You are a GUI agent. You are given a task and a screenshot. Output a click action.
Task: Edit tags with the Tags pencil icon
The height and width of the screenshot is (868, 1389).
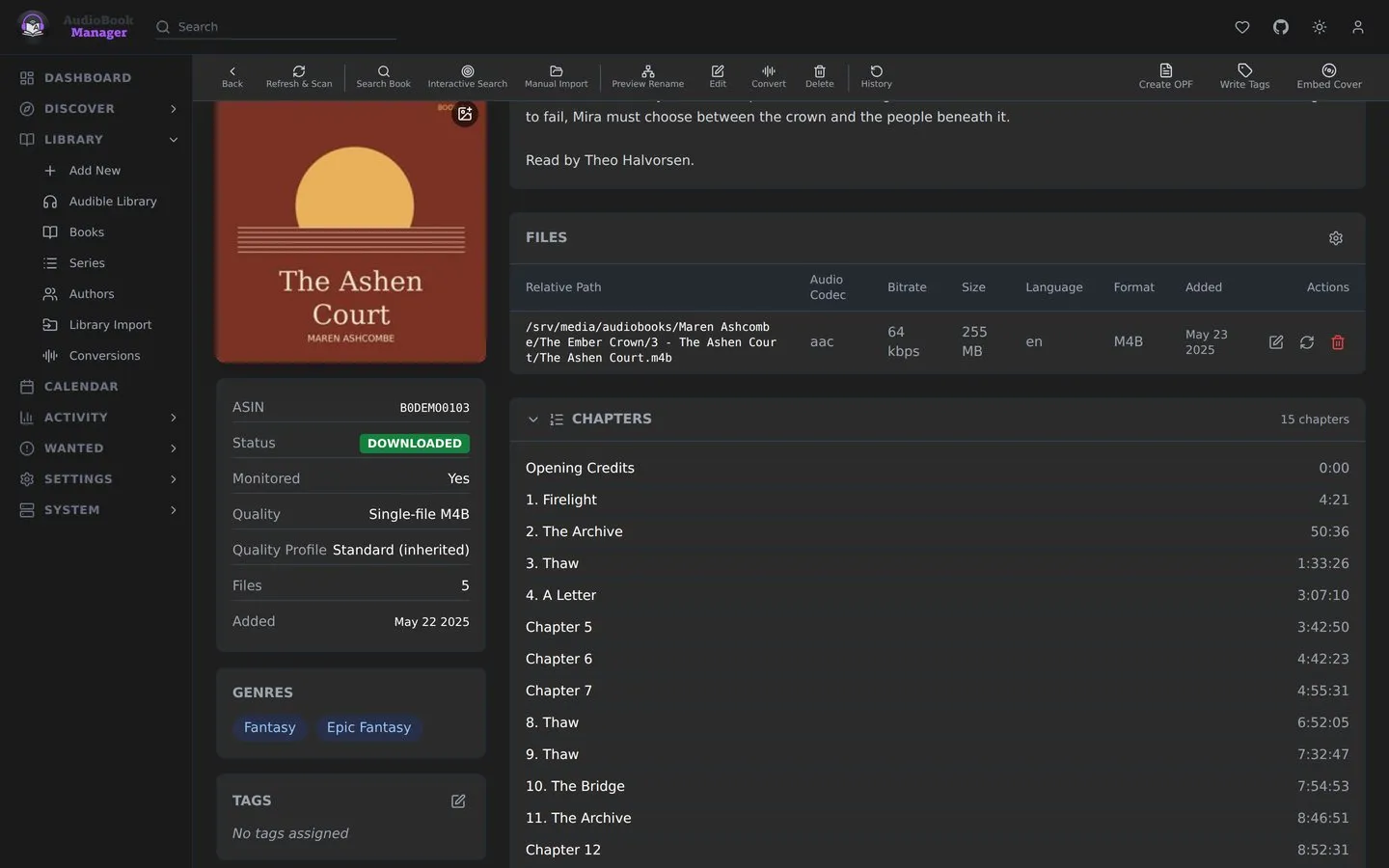[458, 801]
